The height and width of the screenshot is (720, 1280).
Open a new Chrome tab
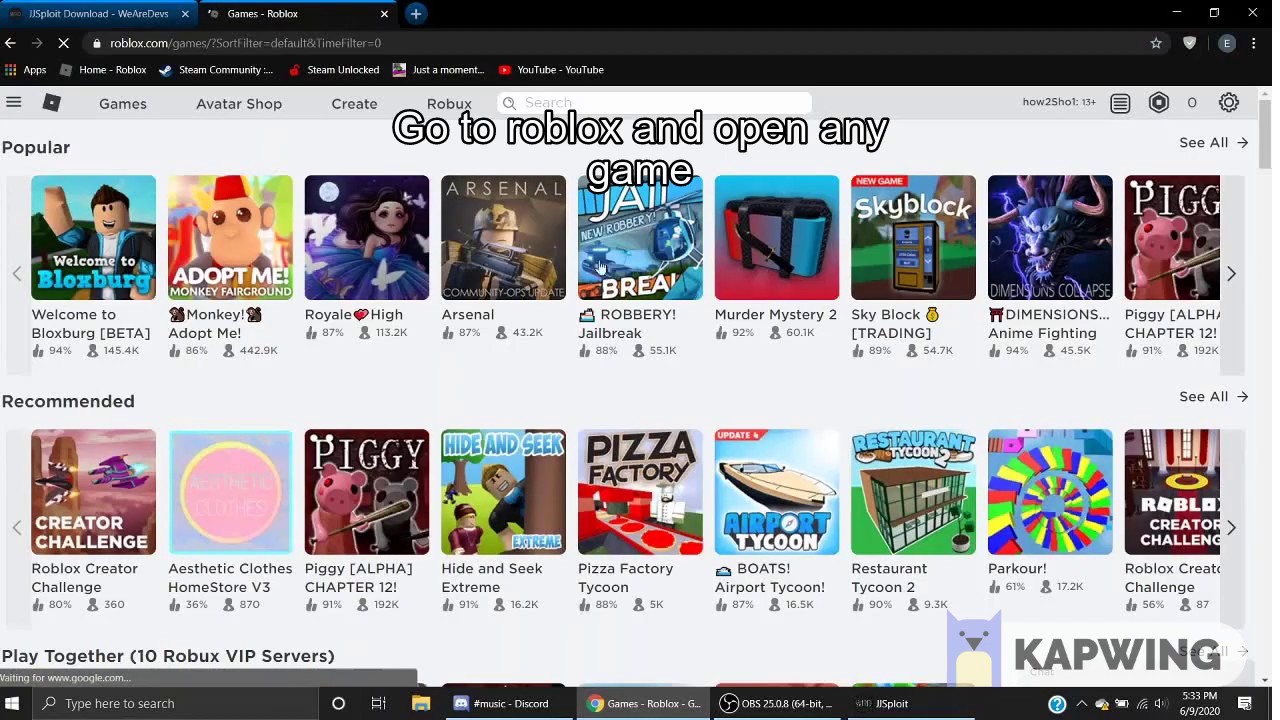pos(416,13)
